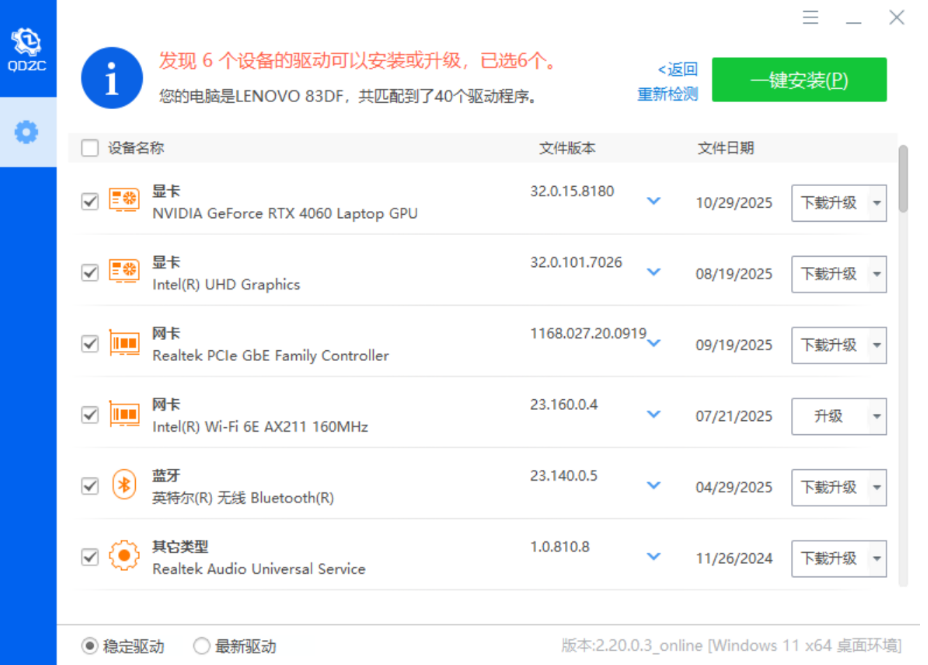Toggle the 设备名称 select-all checkbox
This screenshot has height=665, width=928.
pyautogui.click(x=89, y=147)
